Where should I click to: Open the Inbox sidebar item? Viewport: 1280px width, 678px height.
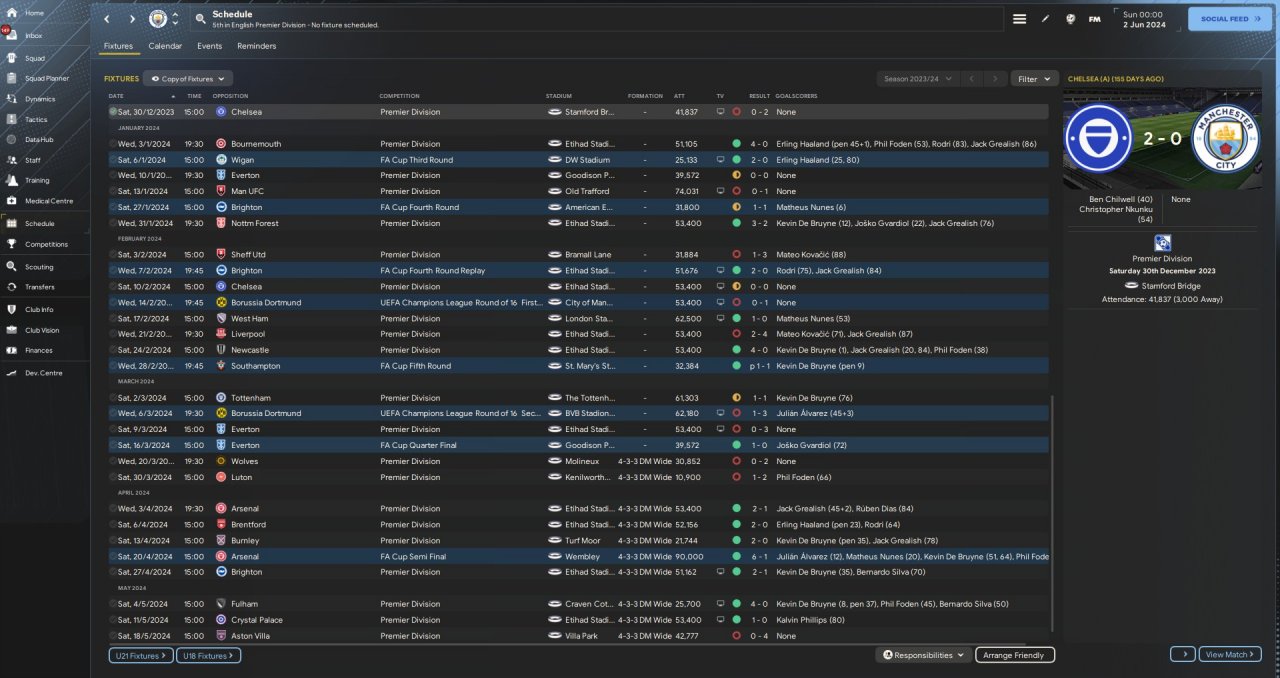pyautogui.click(x=34, y=35)
